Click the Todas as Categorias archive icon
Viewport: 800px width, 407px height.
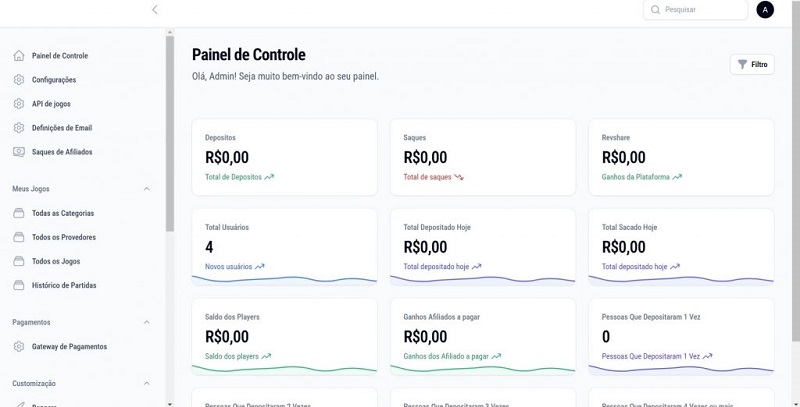click(x=19, y=213)
